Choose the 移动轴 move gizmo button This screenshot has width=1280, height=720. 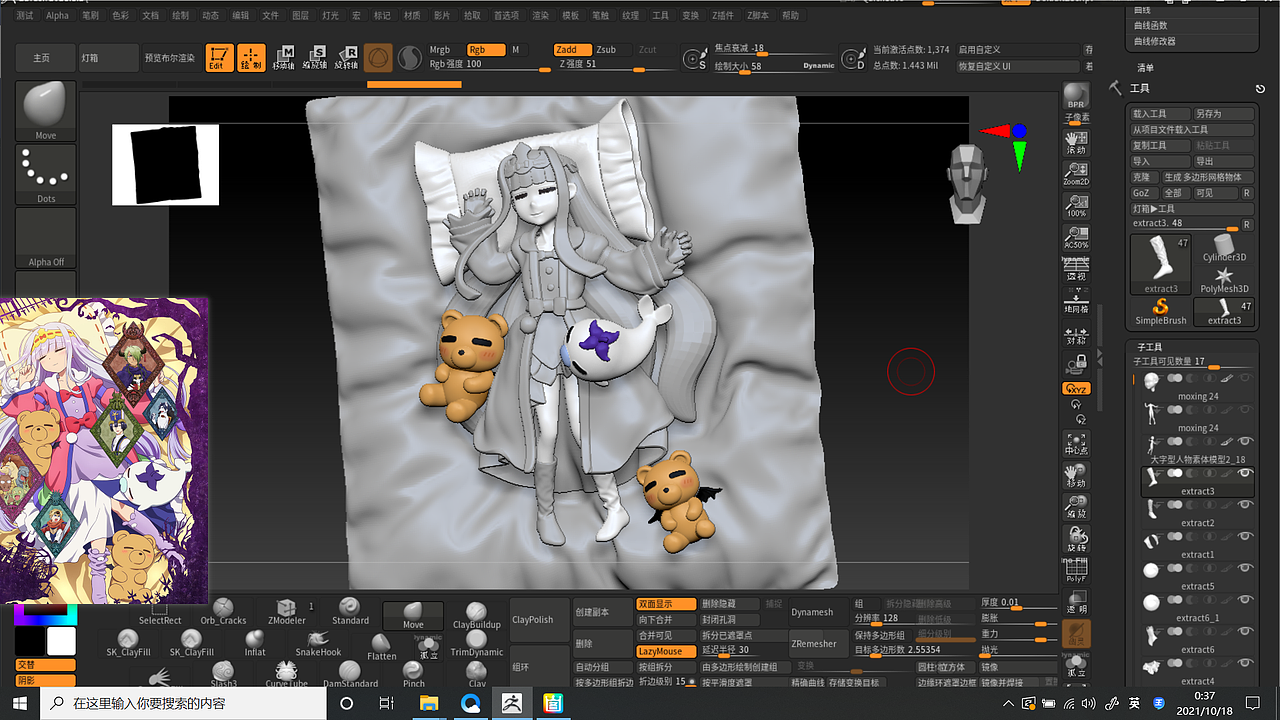tap(284, 58)
